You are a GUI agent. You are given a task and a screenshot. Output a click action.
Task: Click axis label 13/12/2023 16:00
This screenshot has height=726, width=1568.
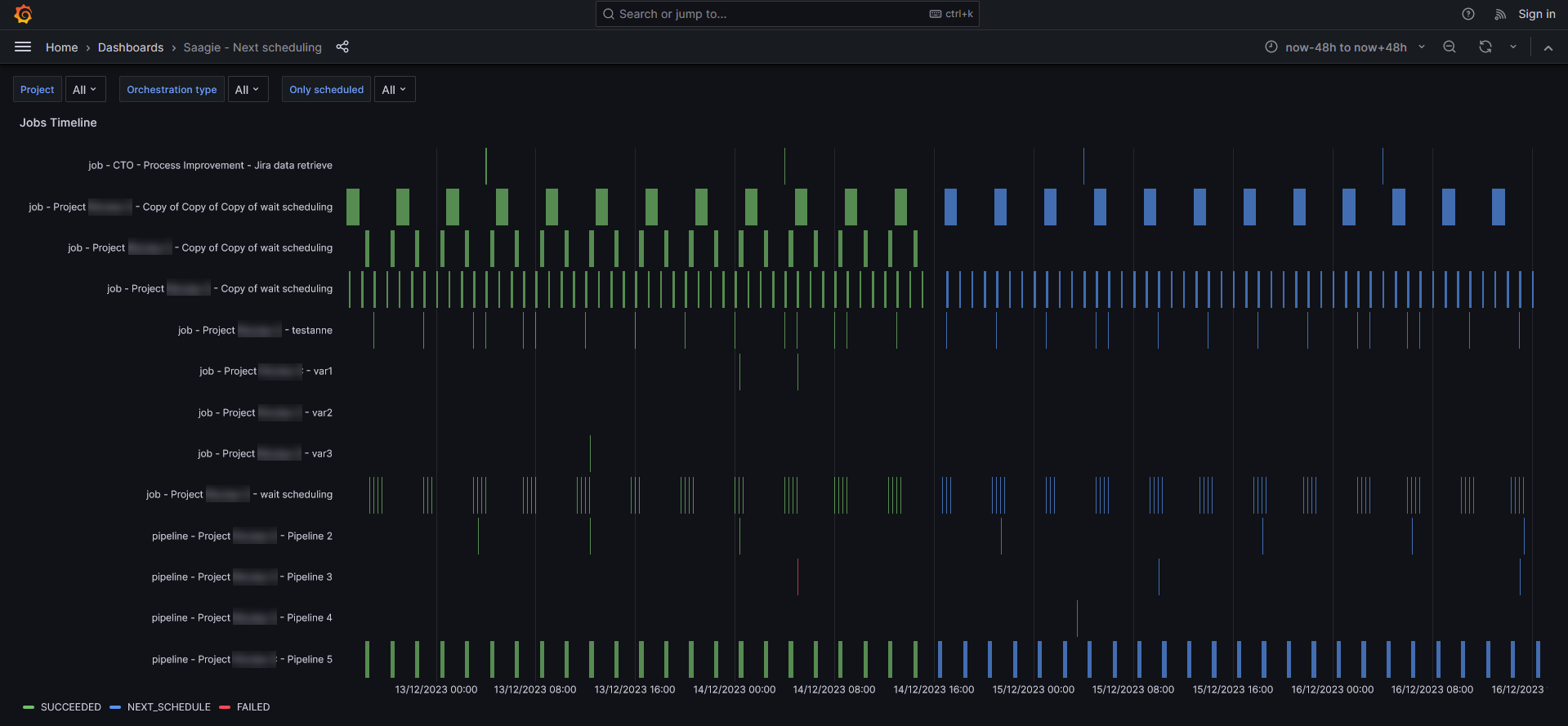(635, 690)
